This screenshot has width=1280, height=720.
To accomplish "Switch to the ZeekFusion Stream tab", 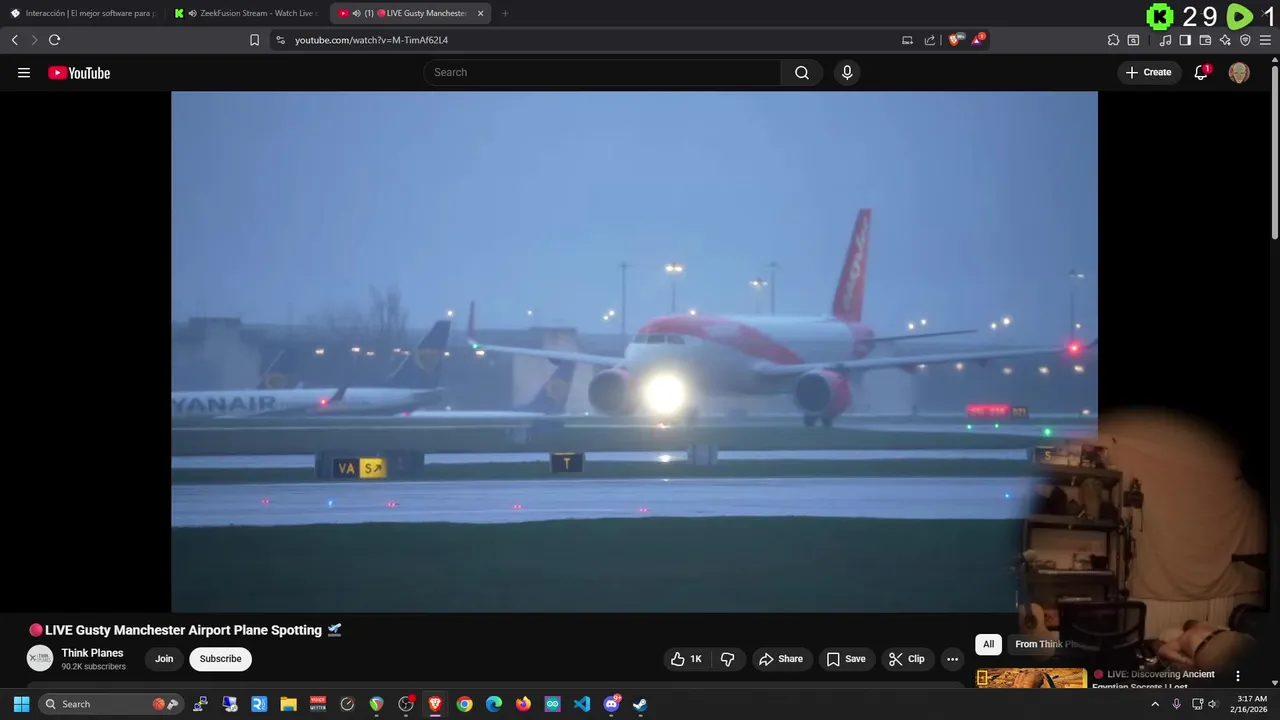I will point(247,13).
